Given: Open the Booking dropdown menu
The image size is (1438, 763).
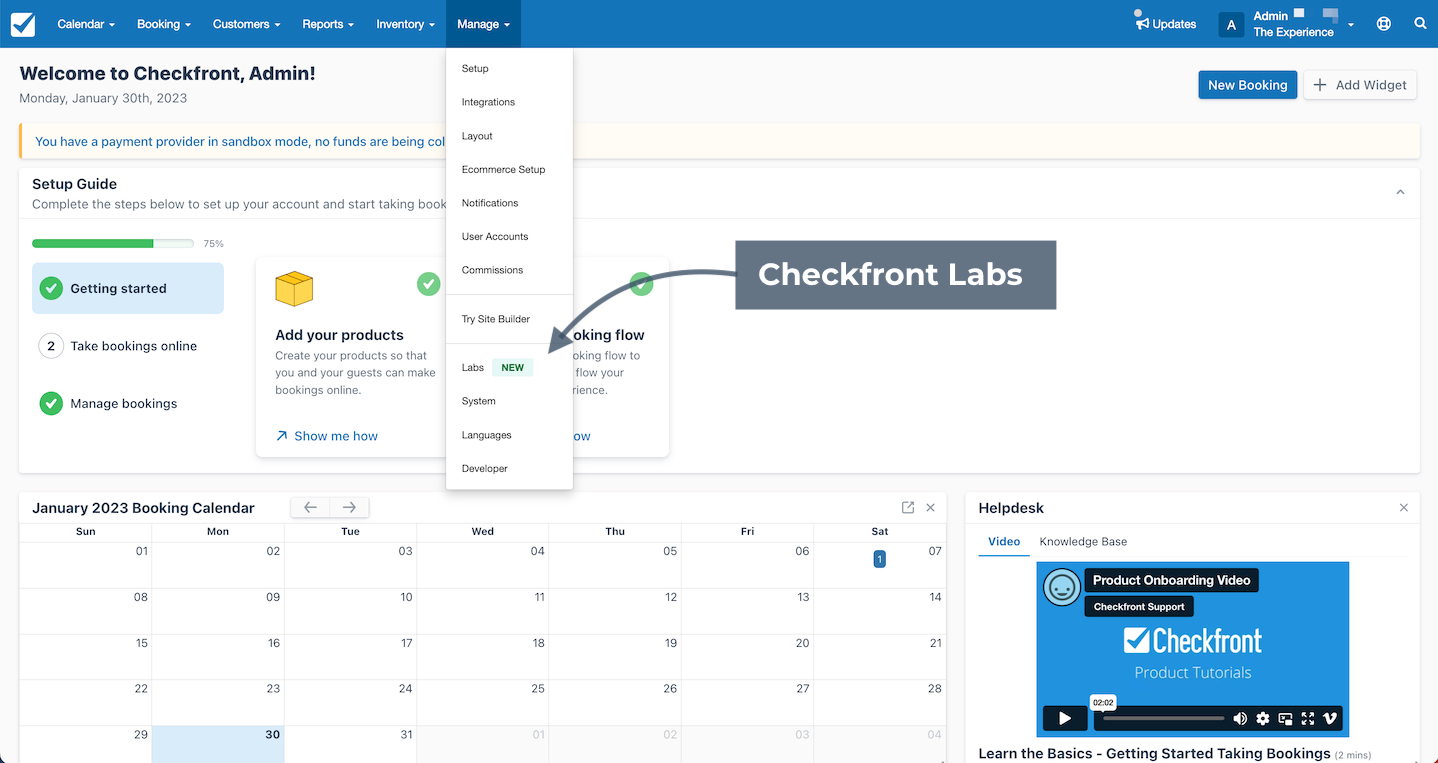Looking at the screenshot, I should click(x=164, y=24).
